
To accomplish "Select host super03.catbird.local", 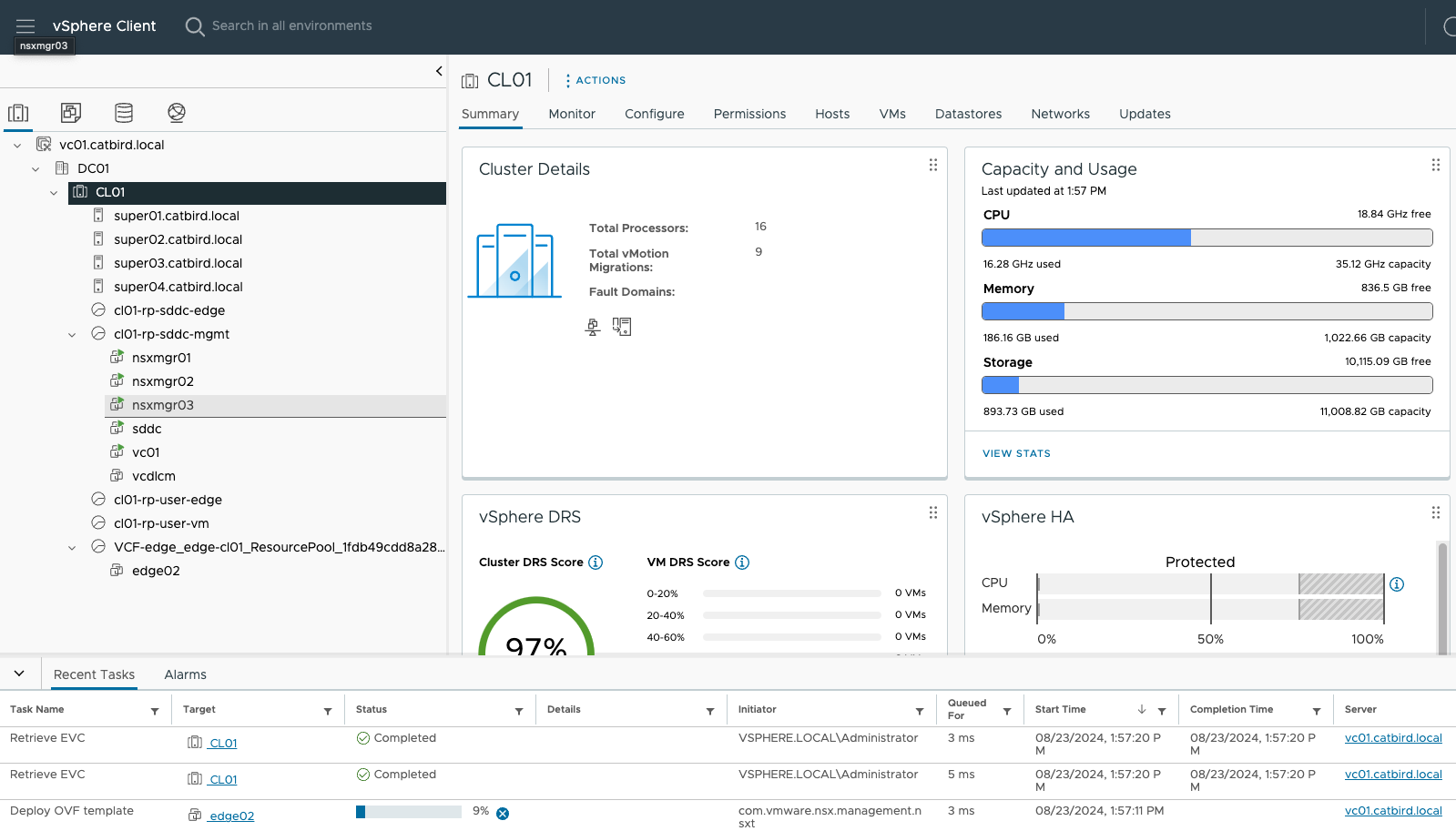I will 178,263.
